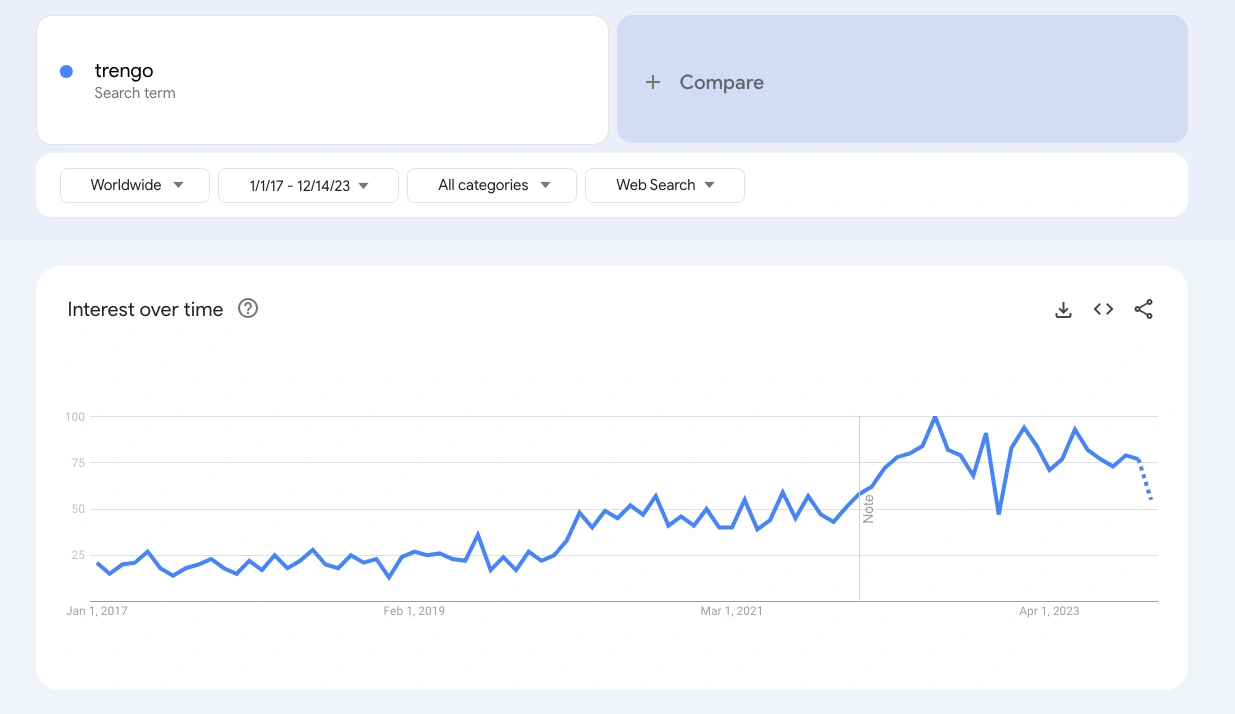
Task: Click the blue dot beside trengo
Action: click(66, 71)
